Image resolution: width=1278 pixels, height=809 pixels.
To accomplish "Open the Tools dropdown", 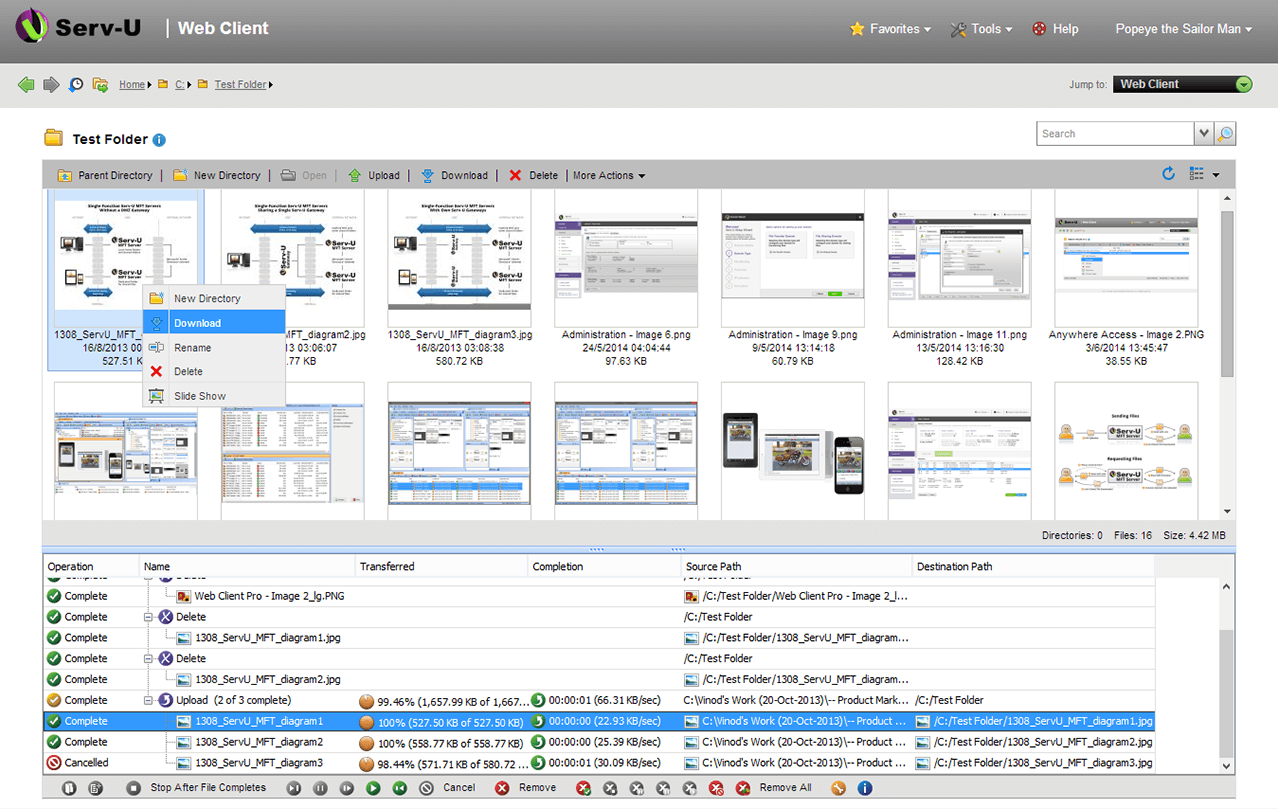I will 981,29.
